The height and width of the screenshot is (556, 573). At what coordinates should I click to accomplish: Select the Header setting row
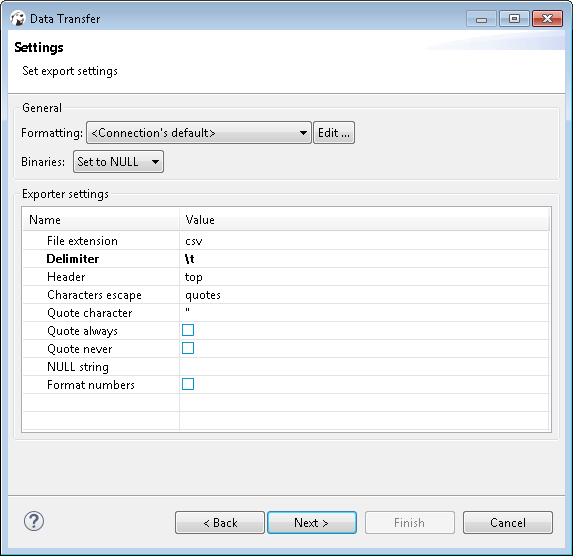tap(286, 277)
